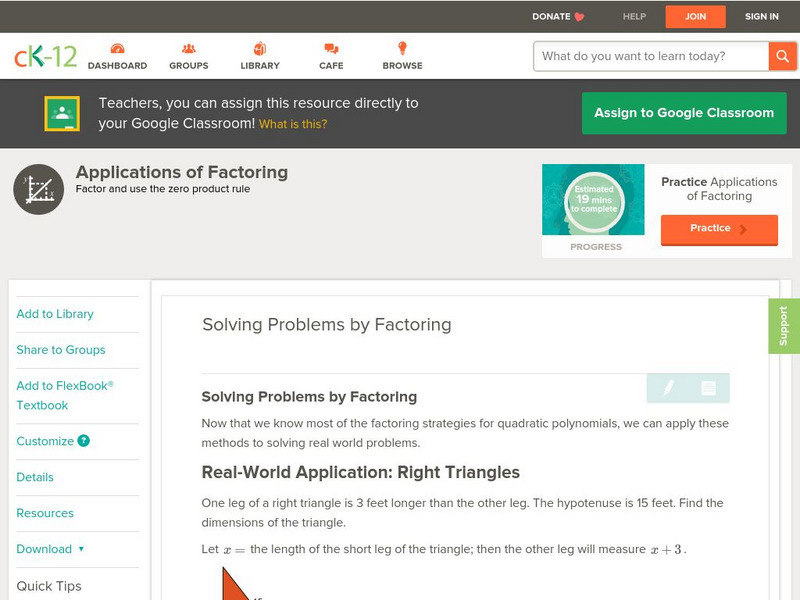This screenshot has height=600, width=800.
Task: Click the search input field
Action: (x=651, y=56)
